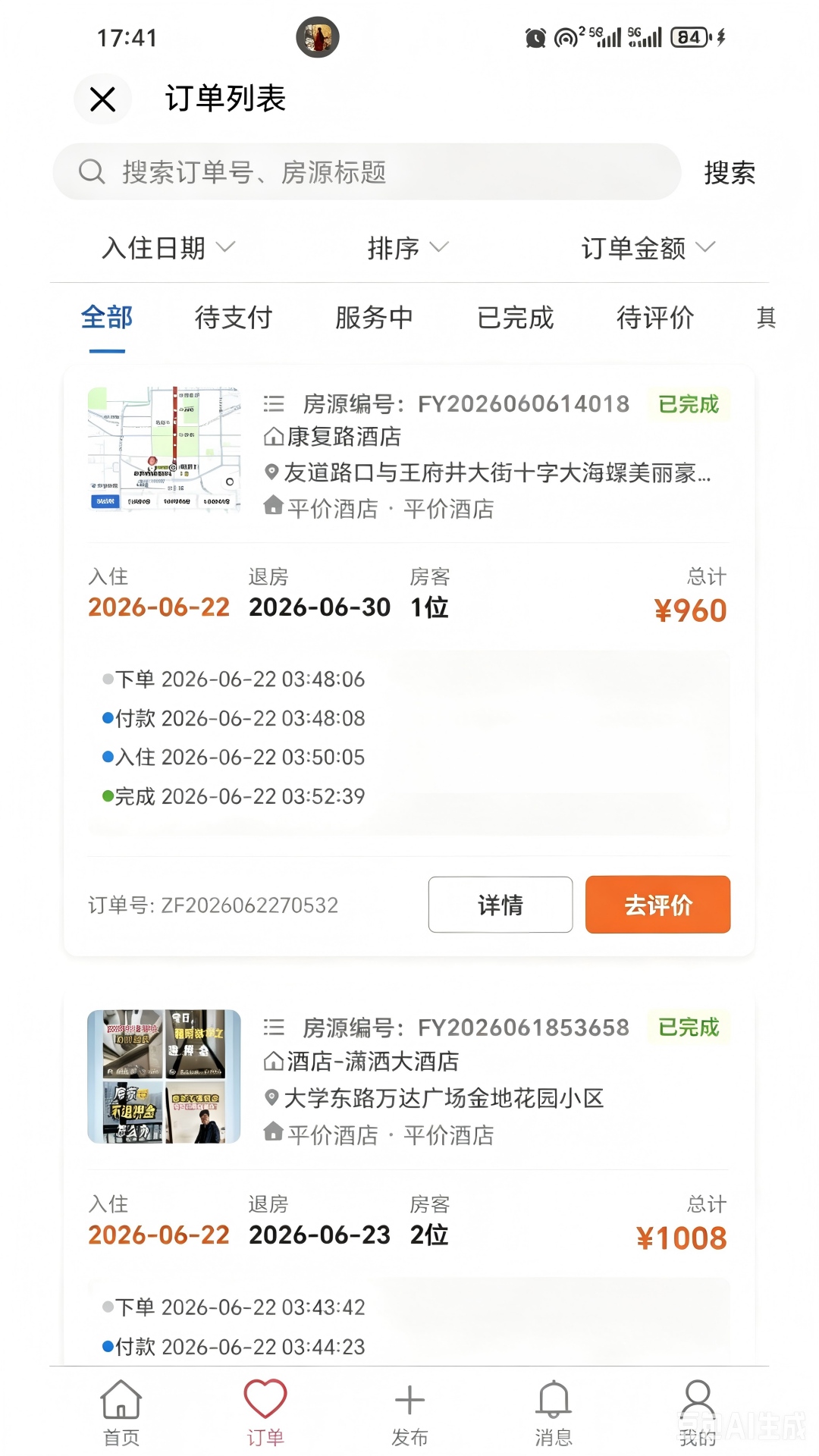Expand the 入住日期 filter dropdown

coord(168,248)
